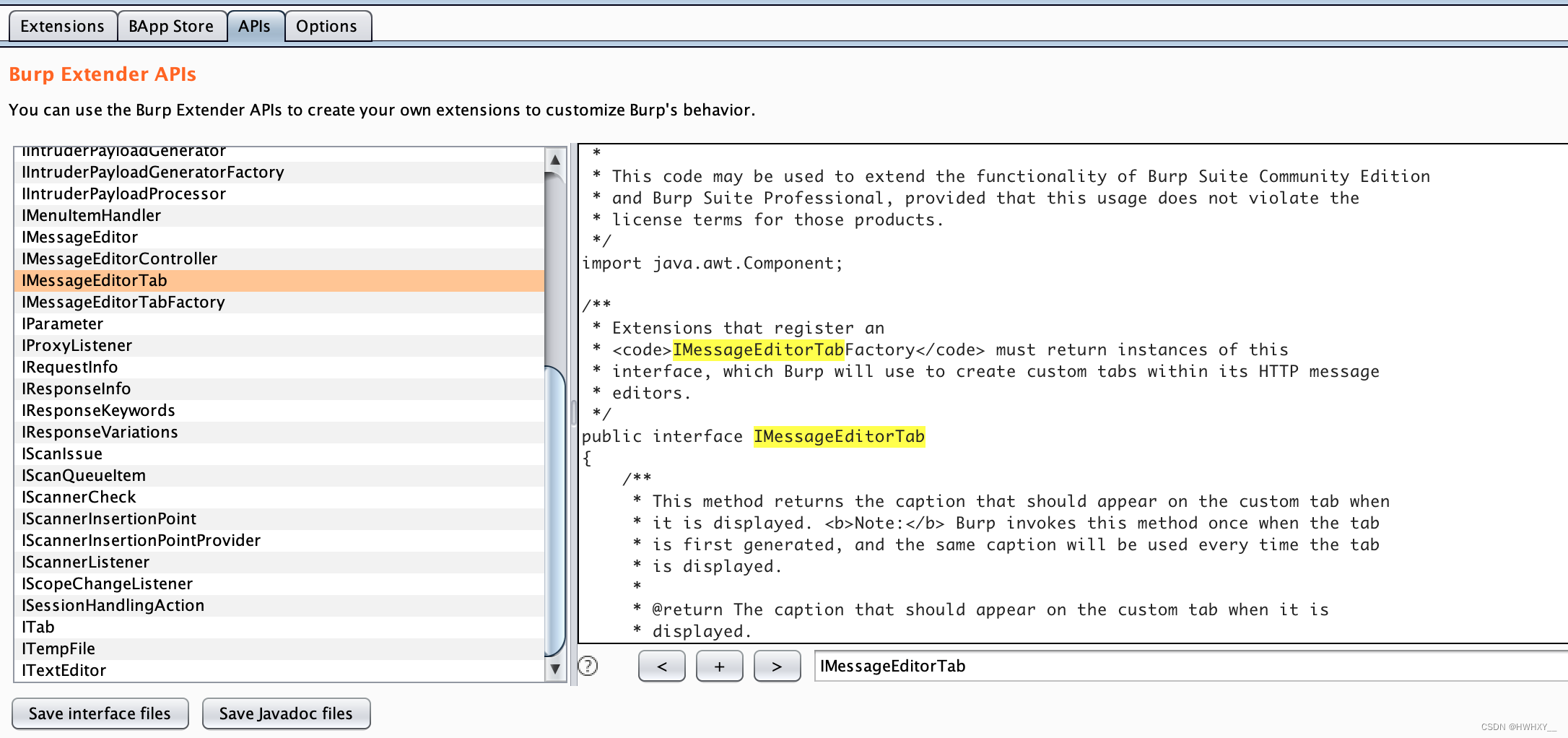Viewport: 1568px width, 738px height.
Task: Click highlighted IMessageEditorTab in interface declaration
Action: pos(839,436)
